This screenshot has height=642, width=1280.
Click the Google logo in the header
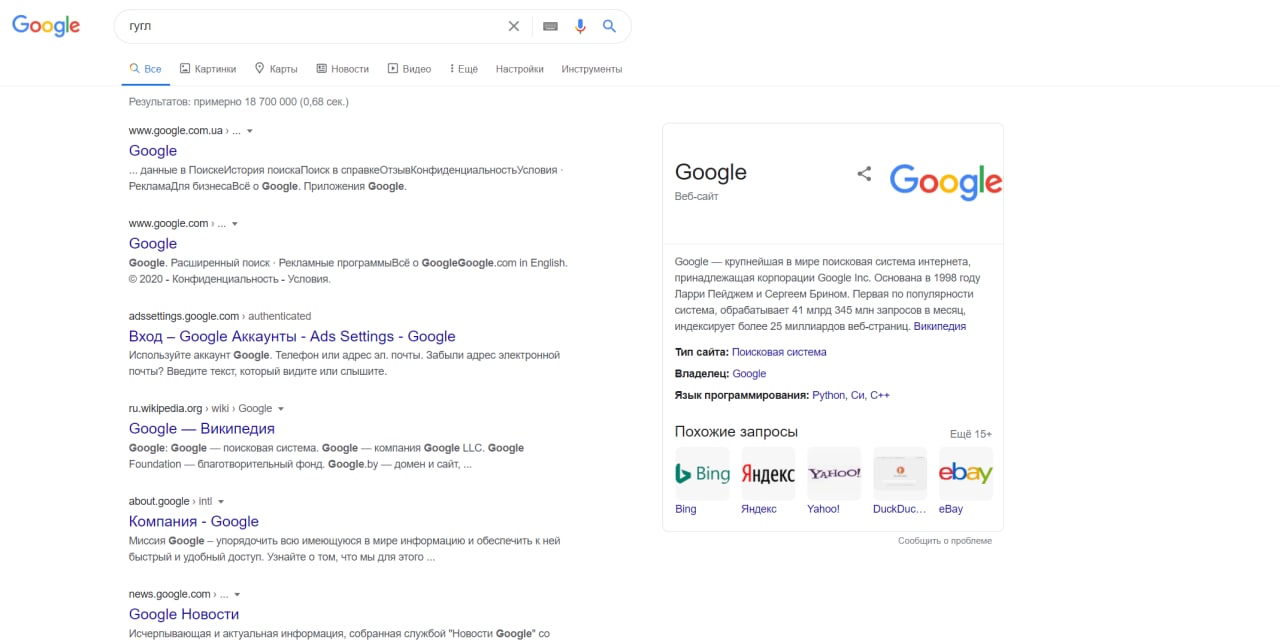(46, 27)
